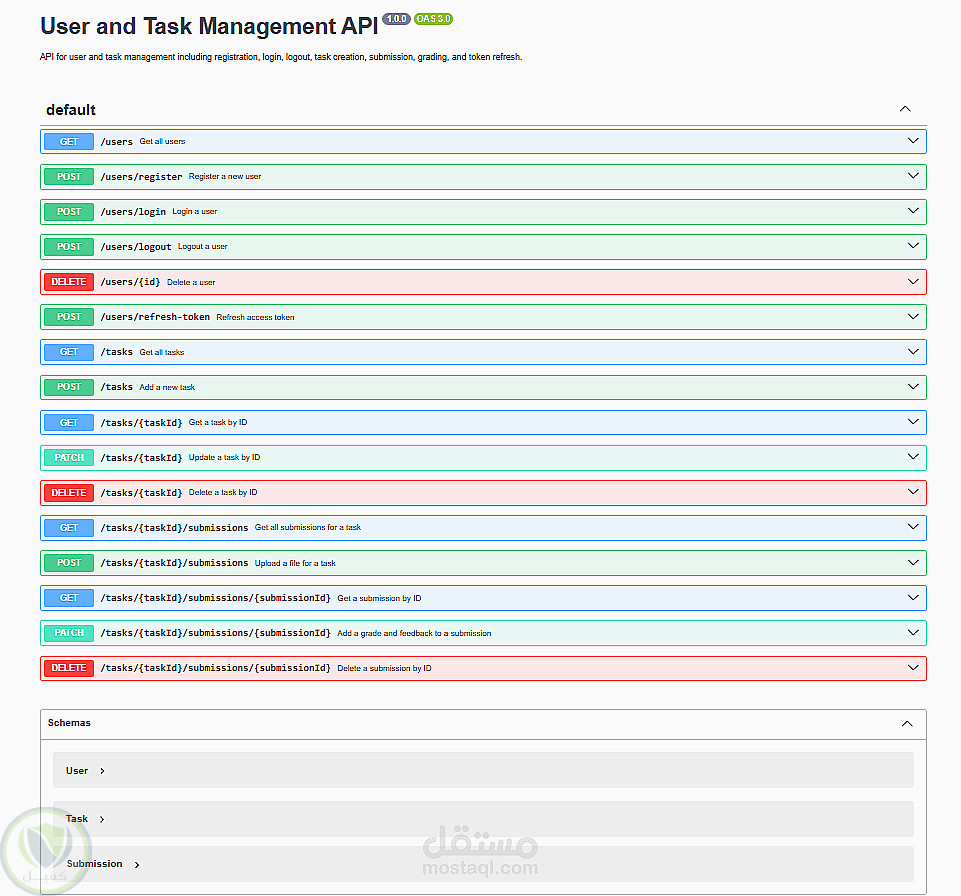Click the DELETE badge for Delete a submission
The height and width of the screenshot is (896, 961).
69,668
